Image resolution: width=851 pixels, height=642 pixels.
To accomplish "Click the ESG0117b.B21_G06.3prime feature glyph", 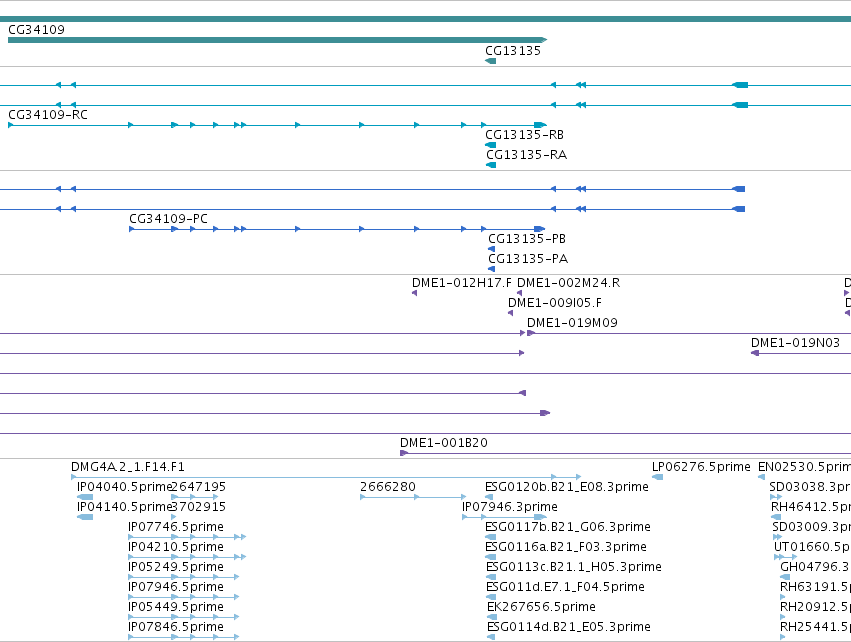I will pos(491,537).
